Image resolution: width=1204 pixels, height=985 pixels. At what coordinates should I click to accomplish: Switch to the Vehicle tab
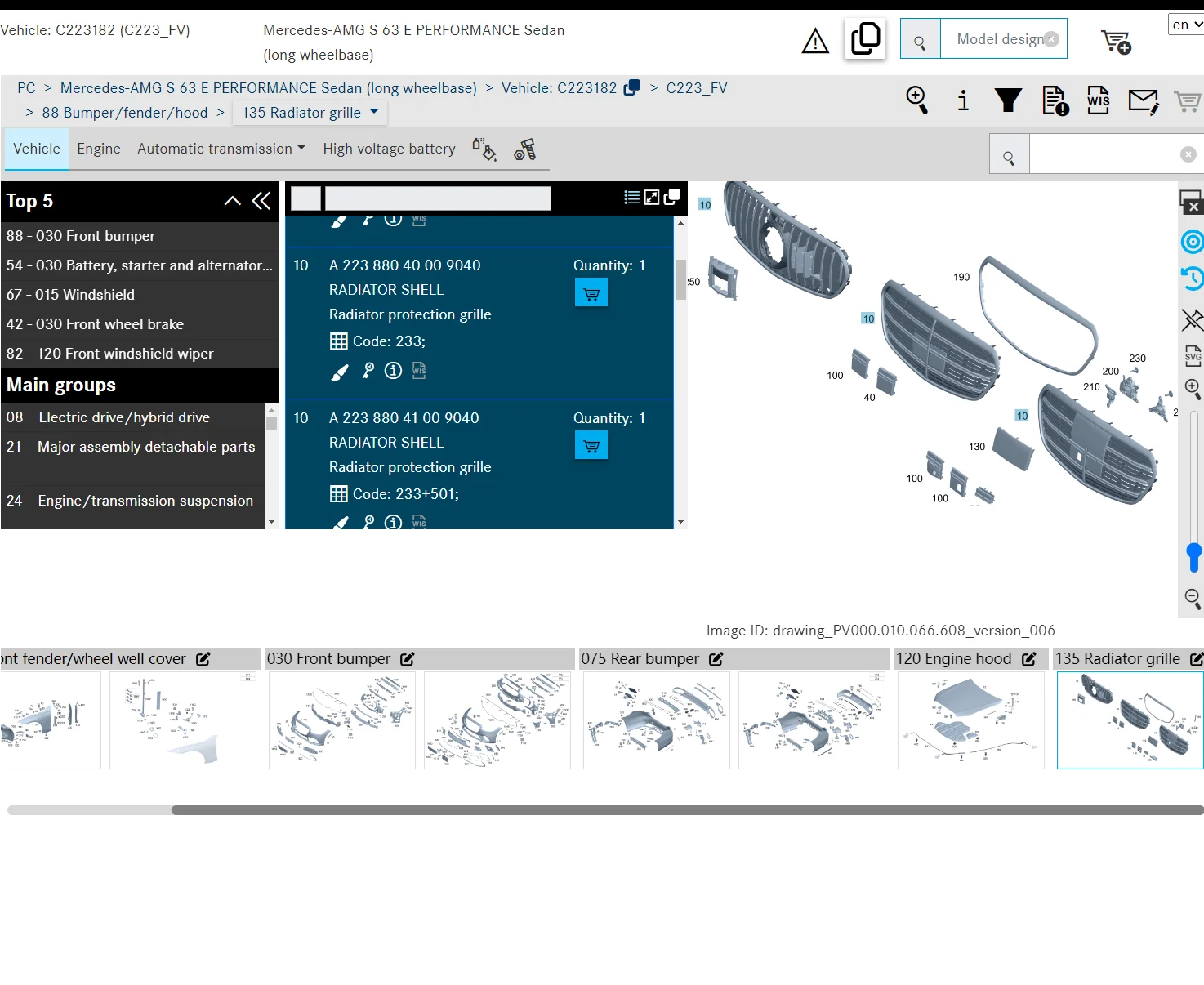coord(37,149)
